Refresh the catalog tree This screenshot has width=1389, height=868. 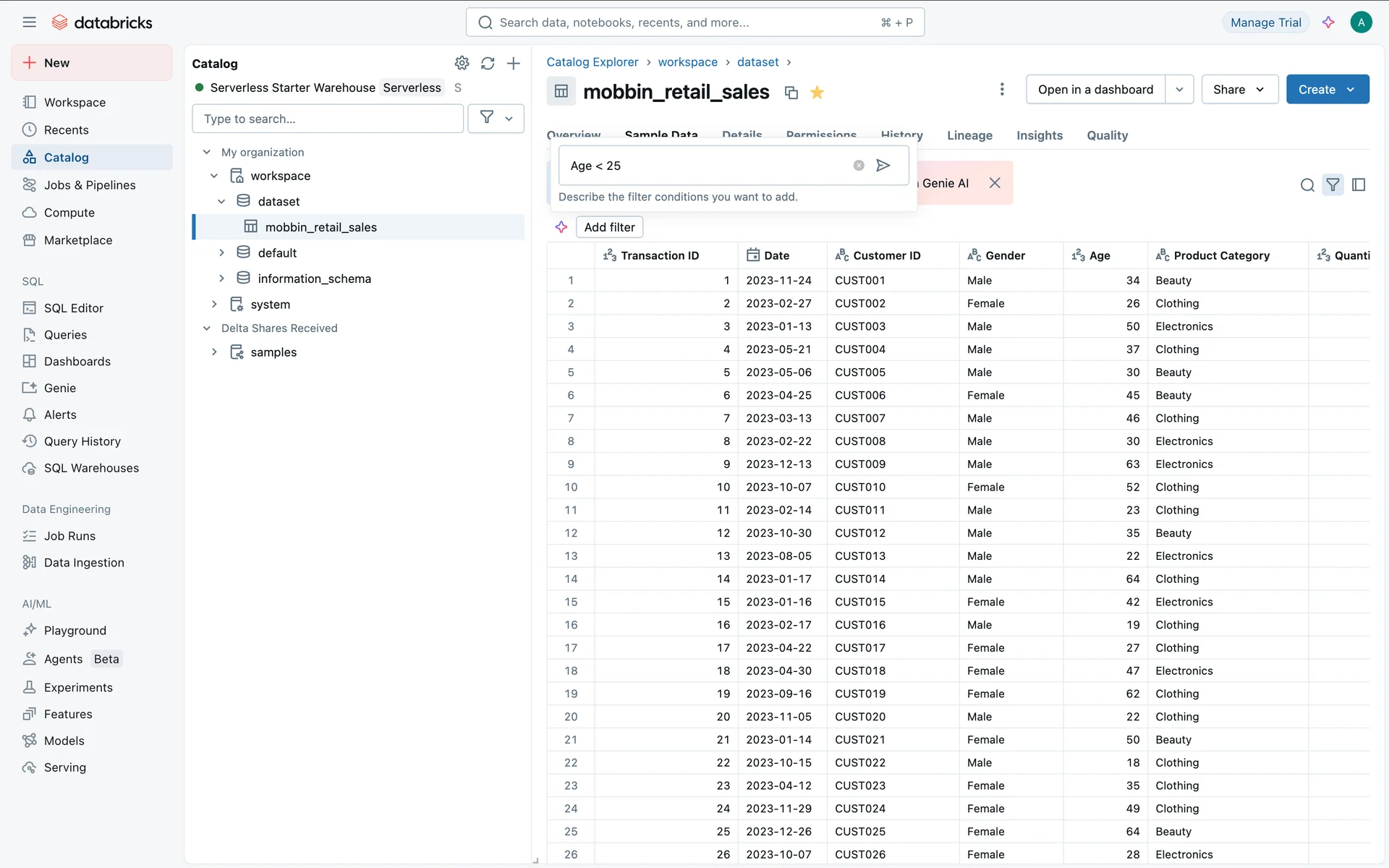(x=488, y=64)
